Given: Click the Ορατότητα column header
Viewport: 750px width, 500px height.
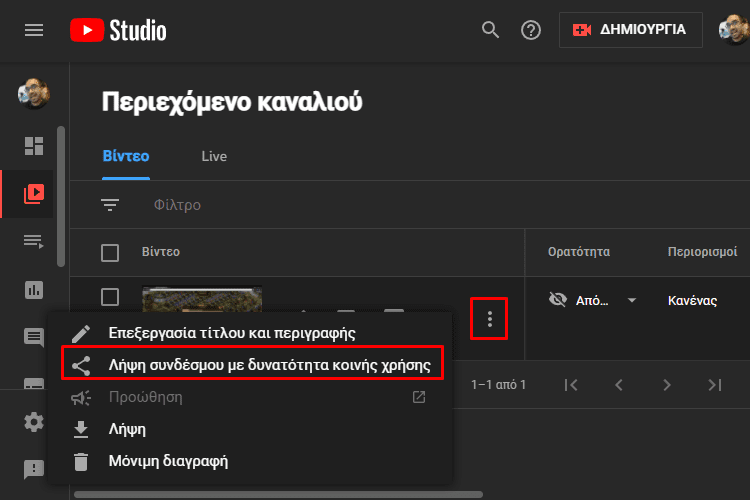Looking at the screenshot, I should (x=579, y=252).
